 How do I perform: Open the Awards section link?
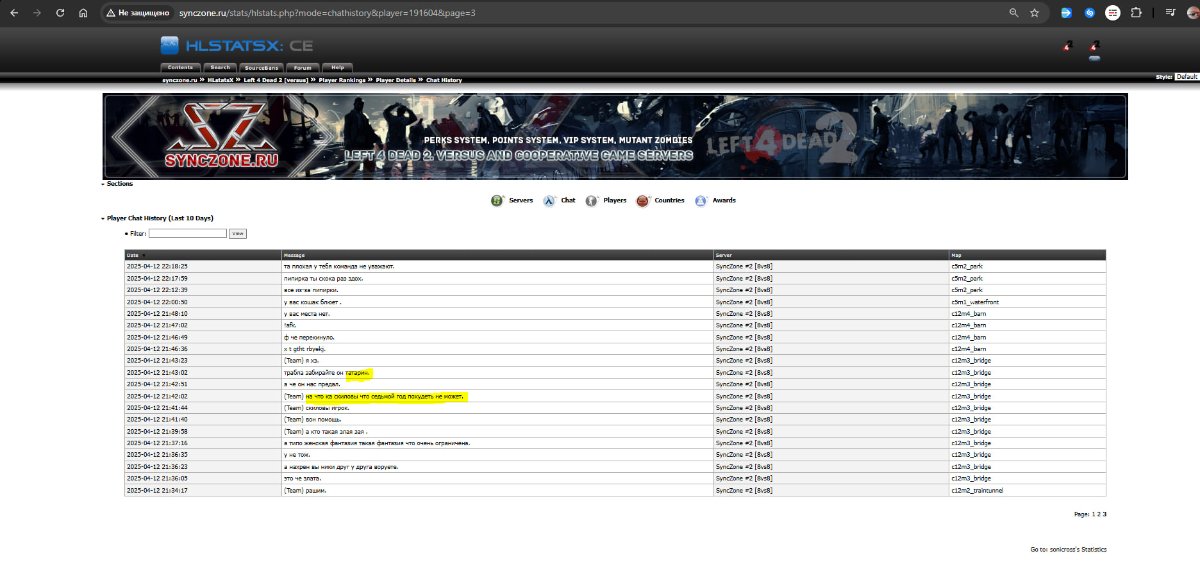tap(724, 201)
